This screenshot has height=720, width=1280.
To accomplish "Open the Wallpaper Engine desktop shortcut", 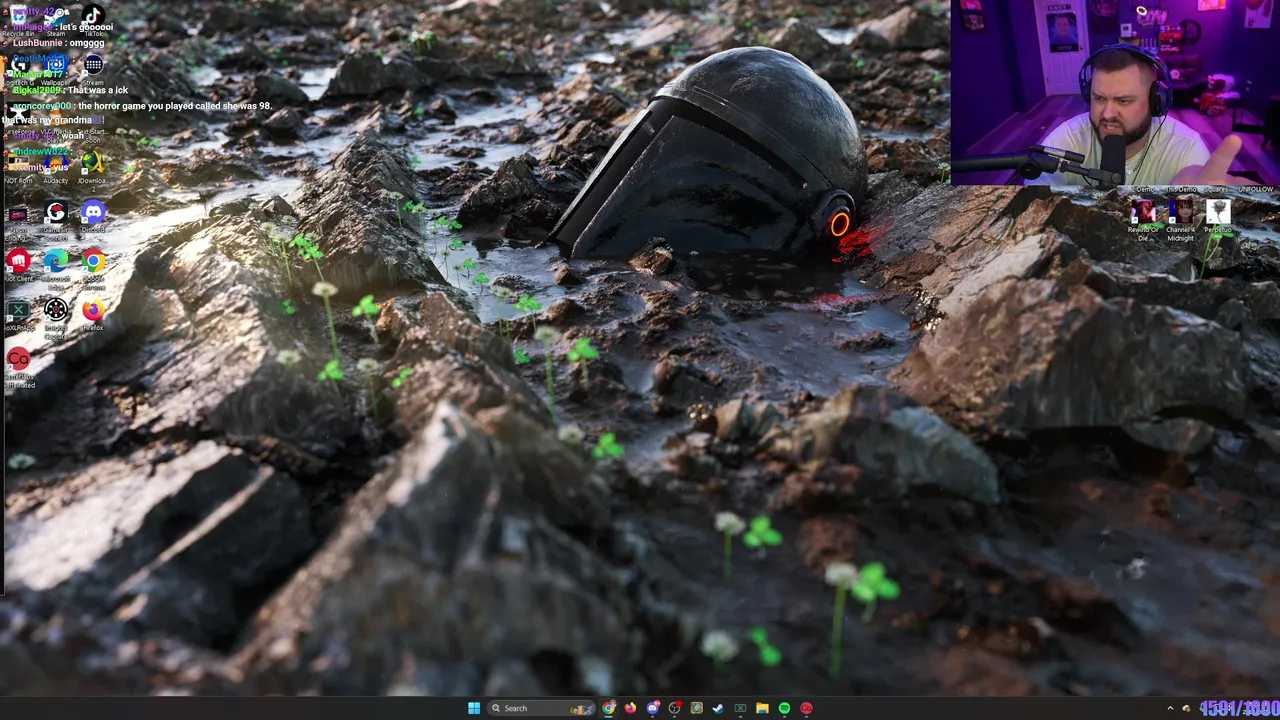I will click(x=56, y=68).
